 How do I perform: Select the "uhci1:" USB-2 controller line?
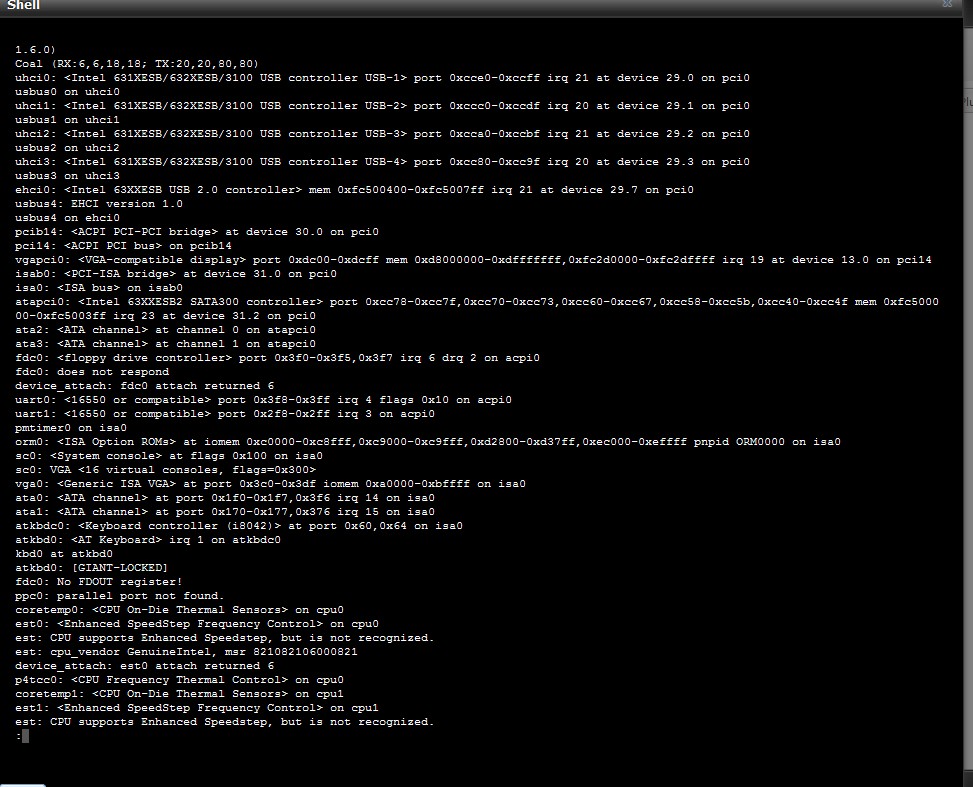(x=382, y=106)
